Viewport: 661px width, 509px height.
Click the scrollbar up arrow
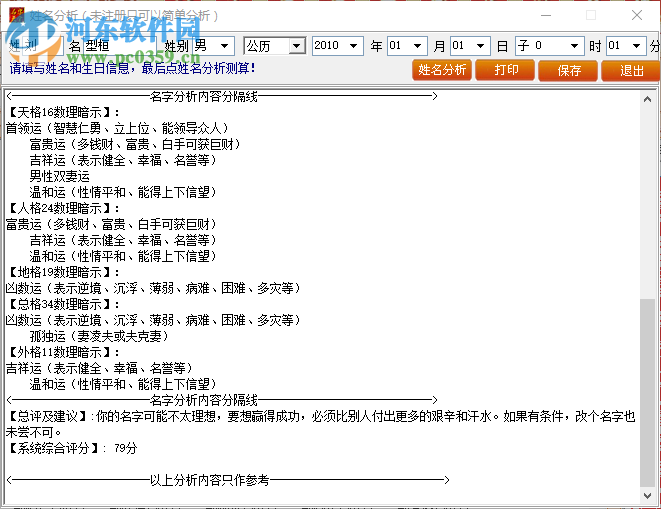[648, 100]
